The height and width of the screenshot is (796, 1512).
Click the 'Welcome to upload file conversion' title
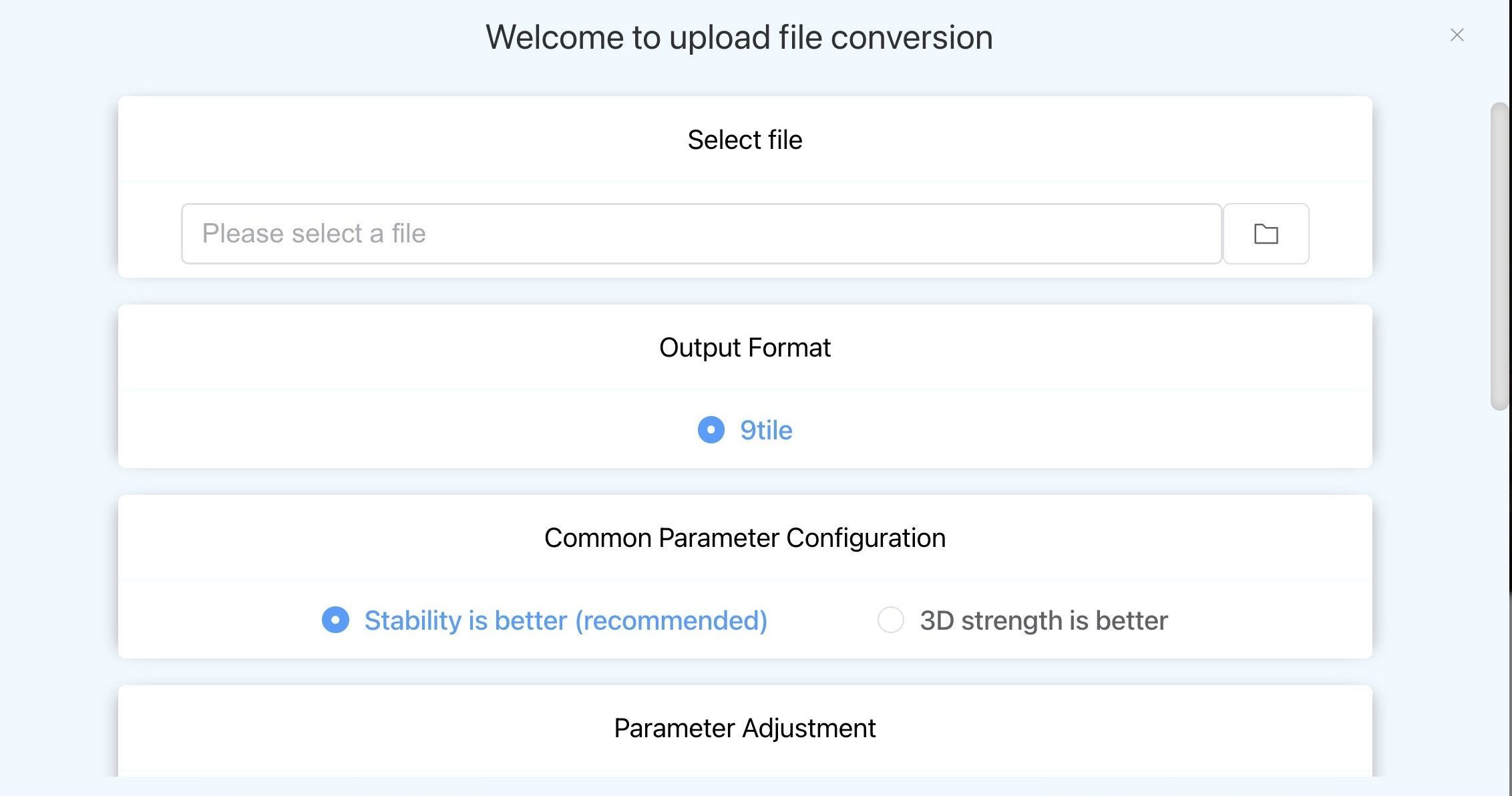click(739, 37)
